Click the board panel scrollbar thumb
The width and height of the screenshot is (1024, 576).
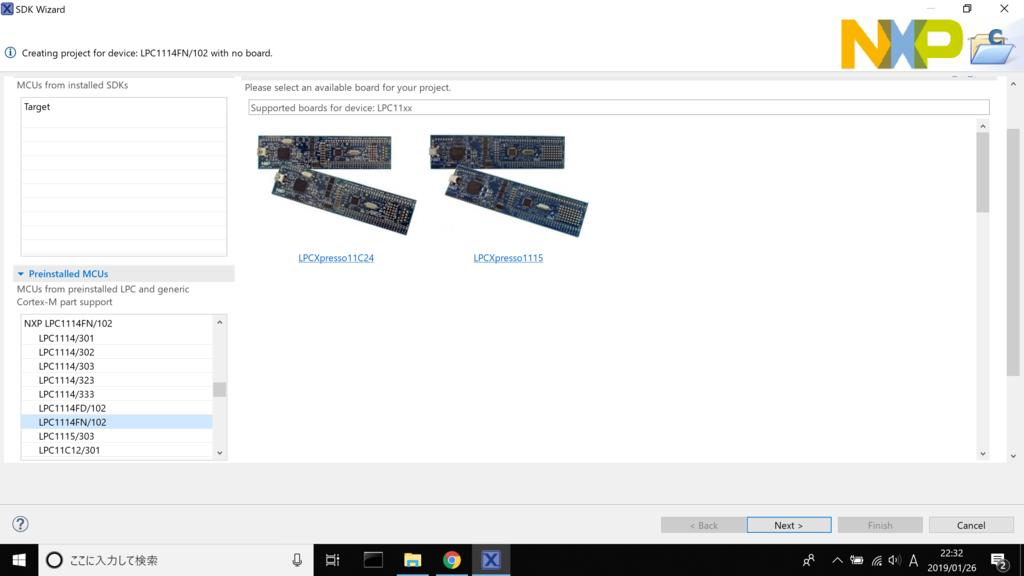pos(983,172)
